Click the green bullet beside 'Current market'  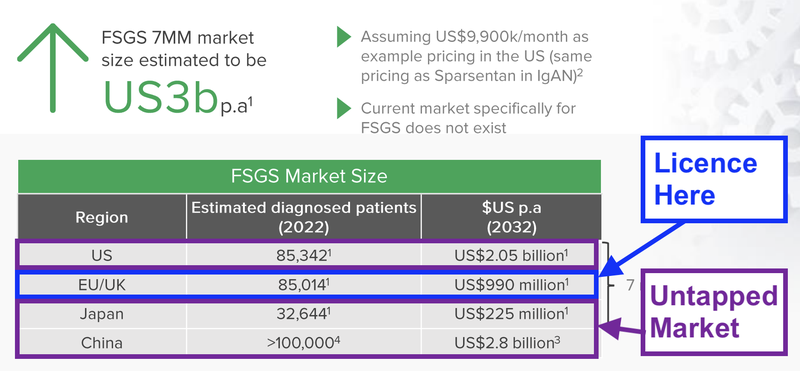[x=344, y=109]
